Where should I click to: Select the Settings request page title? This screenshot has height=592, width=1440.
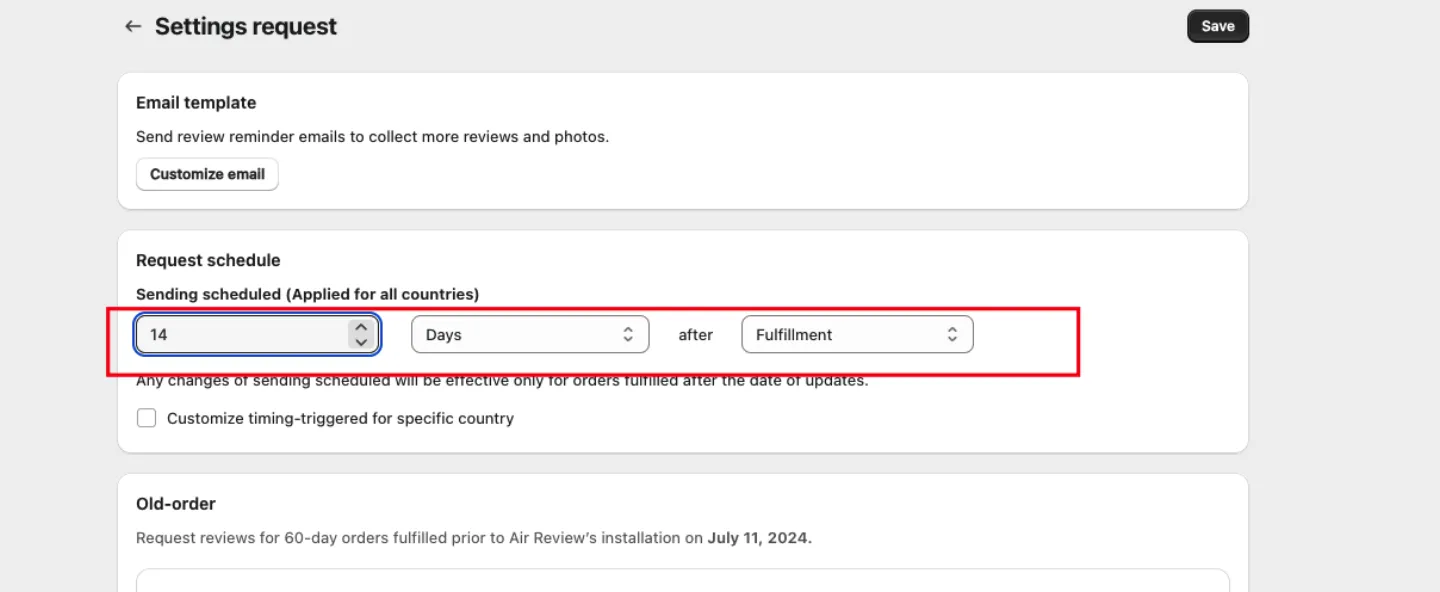pos(246,27)
